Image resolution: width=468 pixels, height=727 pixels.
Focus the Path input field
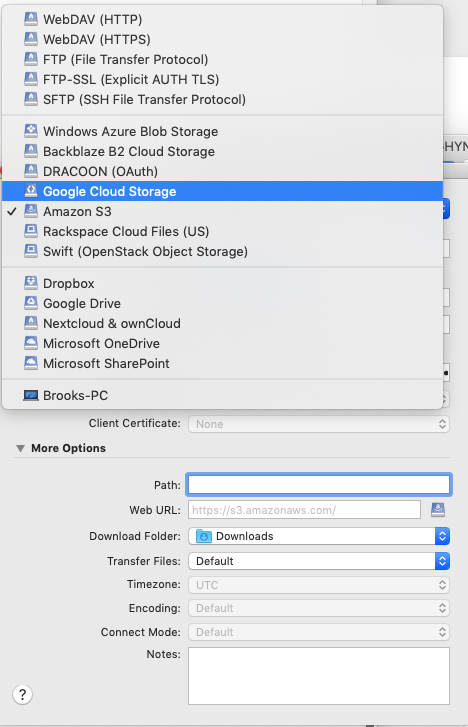319,485
